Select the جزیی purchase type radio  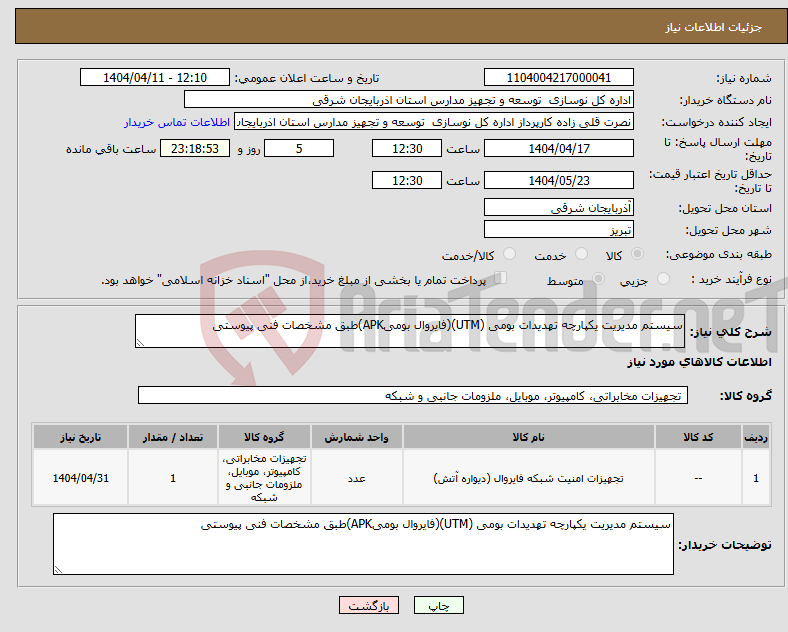663,279
